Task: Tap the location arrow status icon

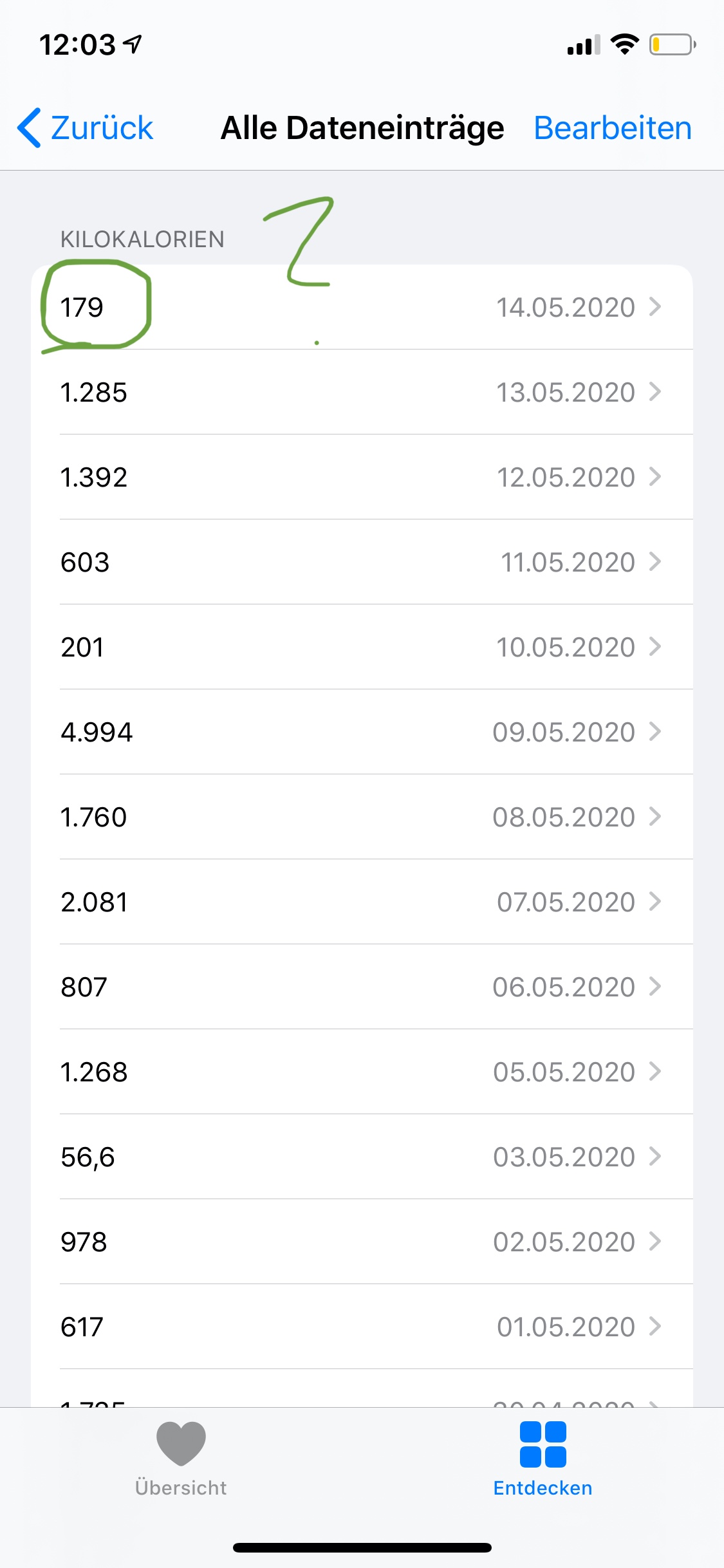Action: tap(133, 44)
